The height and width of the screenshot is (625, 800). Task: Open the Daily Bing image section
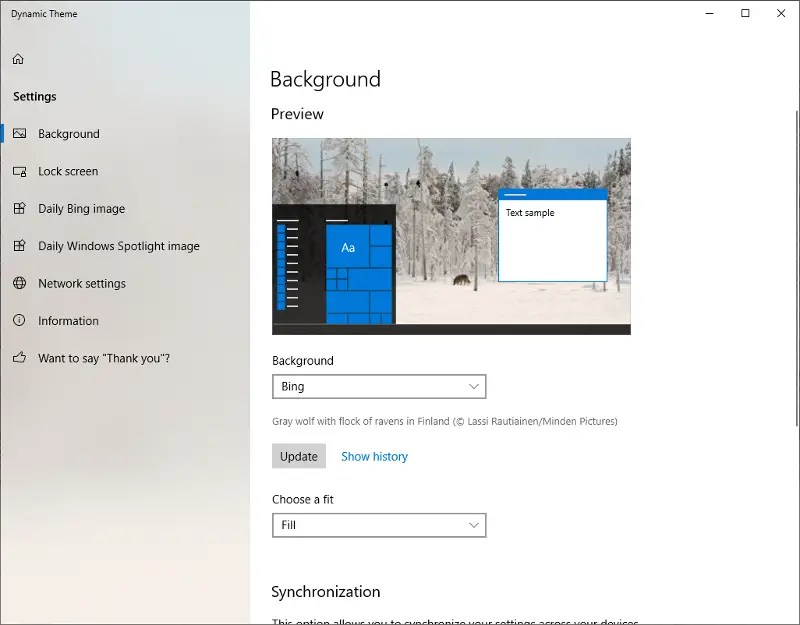tap(18, 208)
